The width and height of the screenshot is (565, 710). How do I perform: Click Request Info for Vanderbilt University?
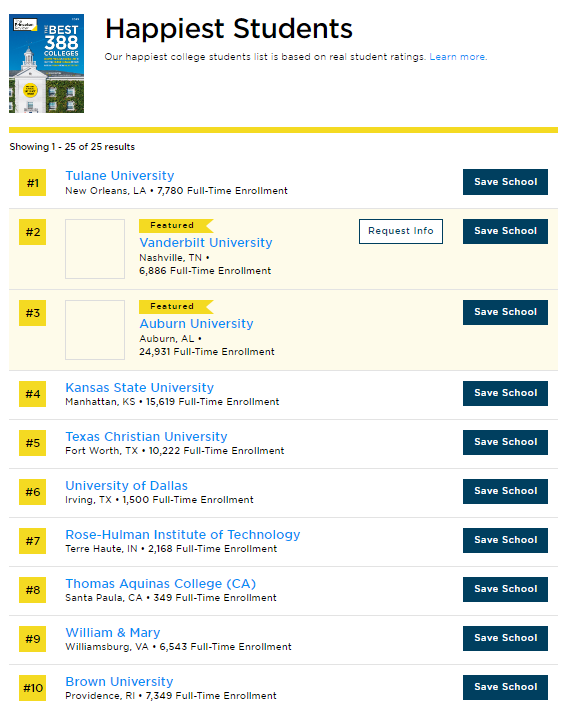pos(401,231)
